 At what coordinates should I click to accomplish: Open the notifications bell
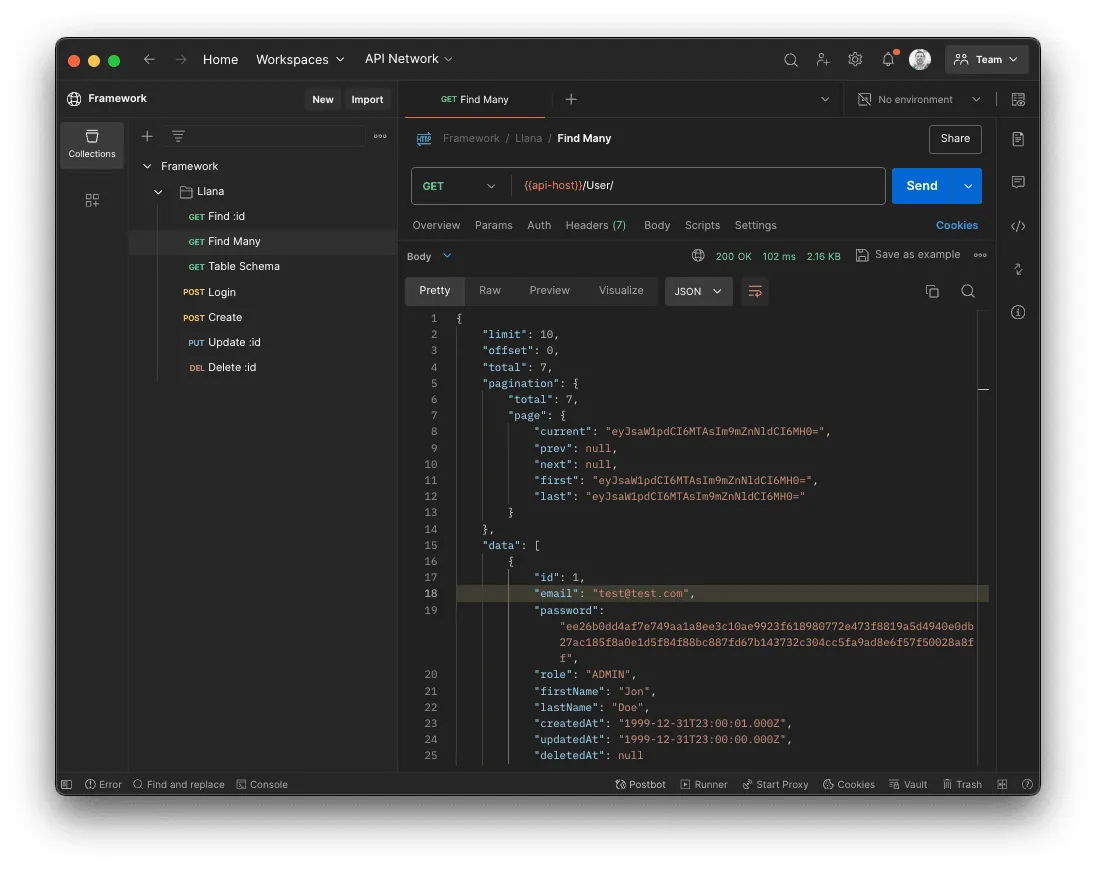[x=888, y=59]
